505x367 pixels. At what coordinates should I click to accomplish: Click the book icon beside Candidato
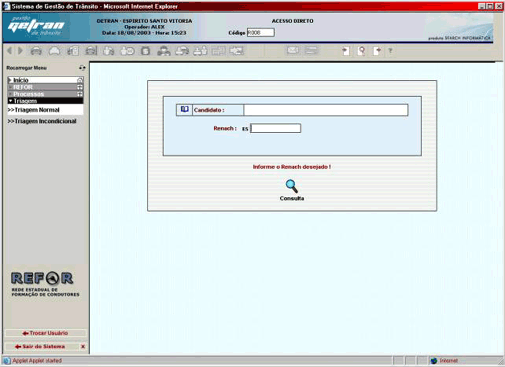coord(184,110)
